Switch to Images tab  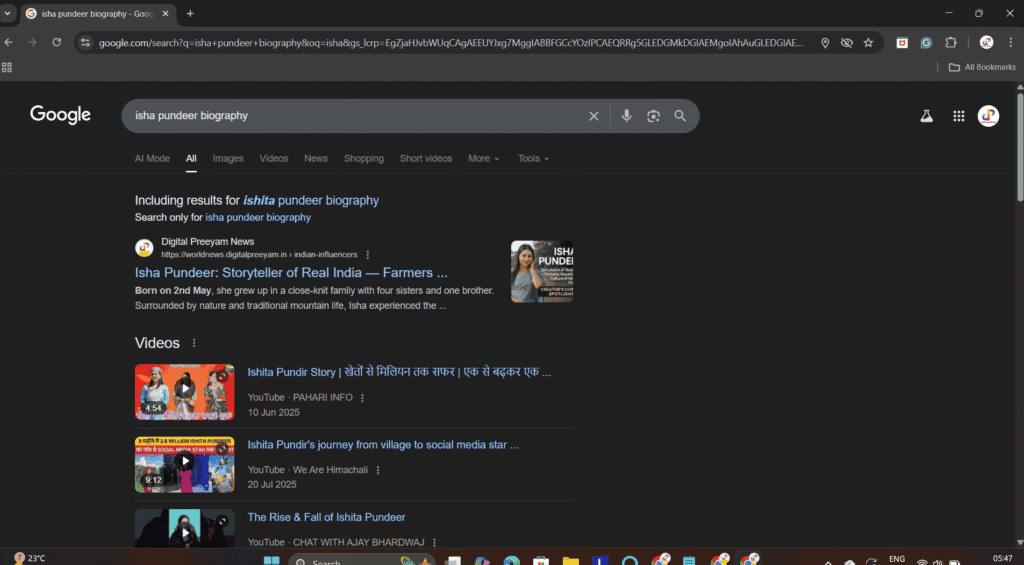[x=228, y=159]
